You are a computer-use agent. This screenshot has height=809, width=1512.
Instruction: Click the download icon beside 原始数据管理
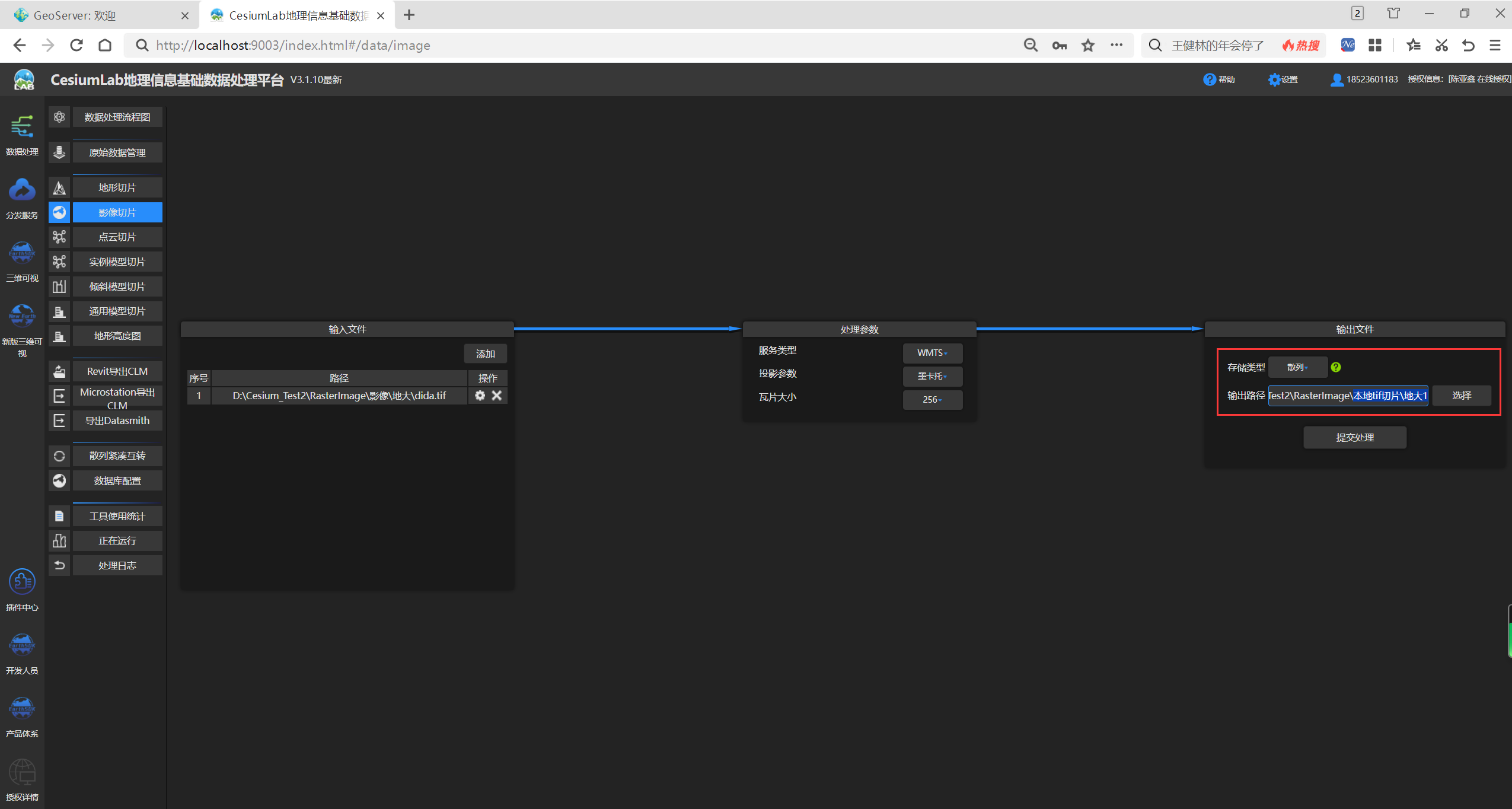pyautogui.click(x=59, y=152)
